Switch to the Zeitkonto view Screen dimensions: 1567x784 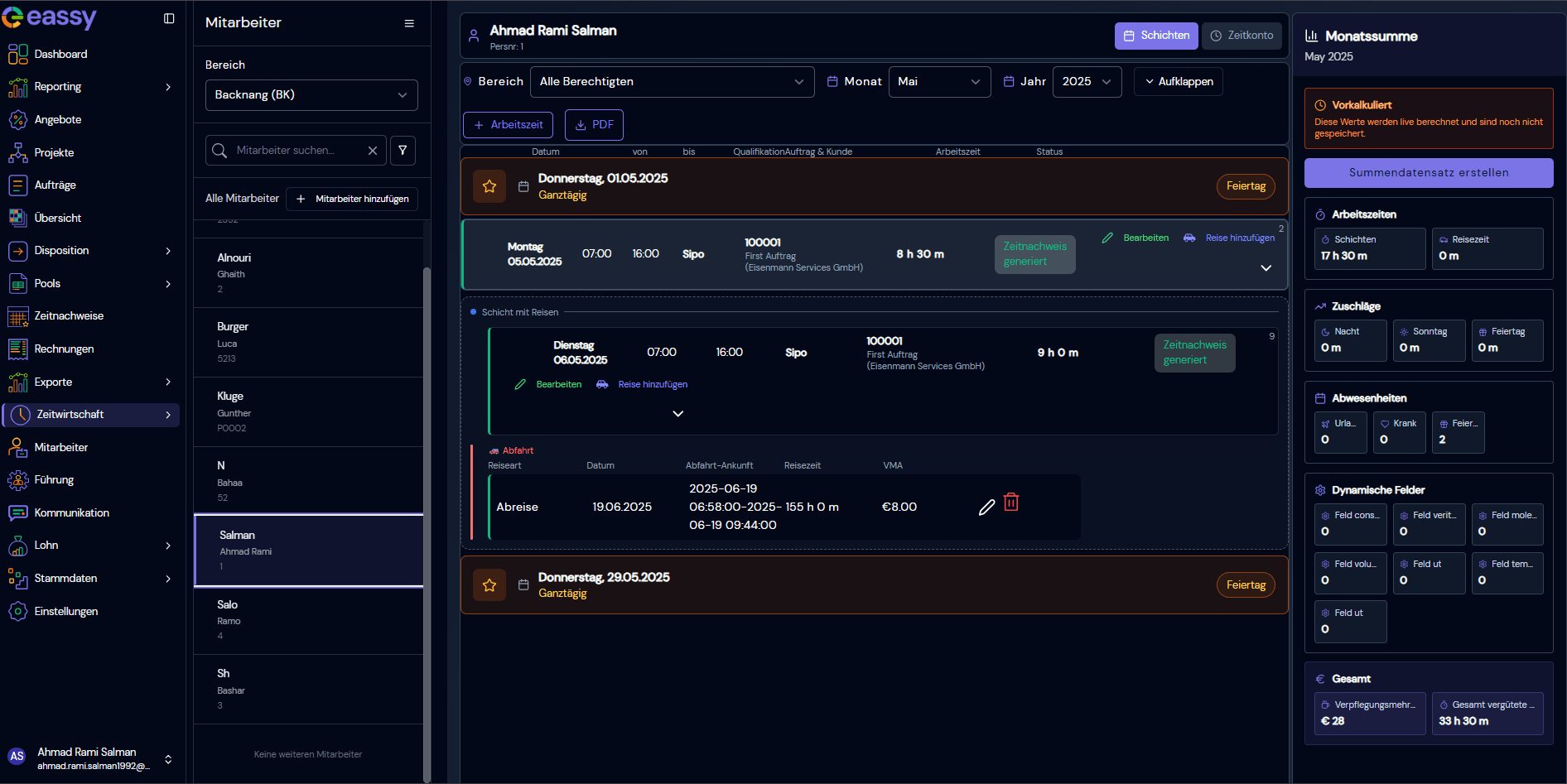(x=1242, y=36)
